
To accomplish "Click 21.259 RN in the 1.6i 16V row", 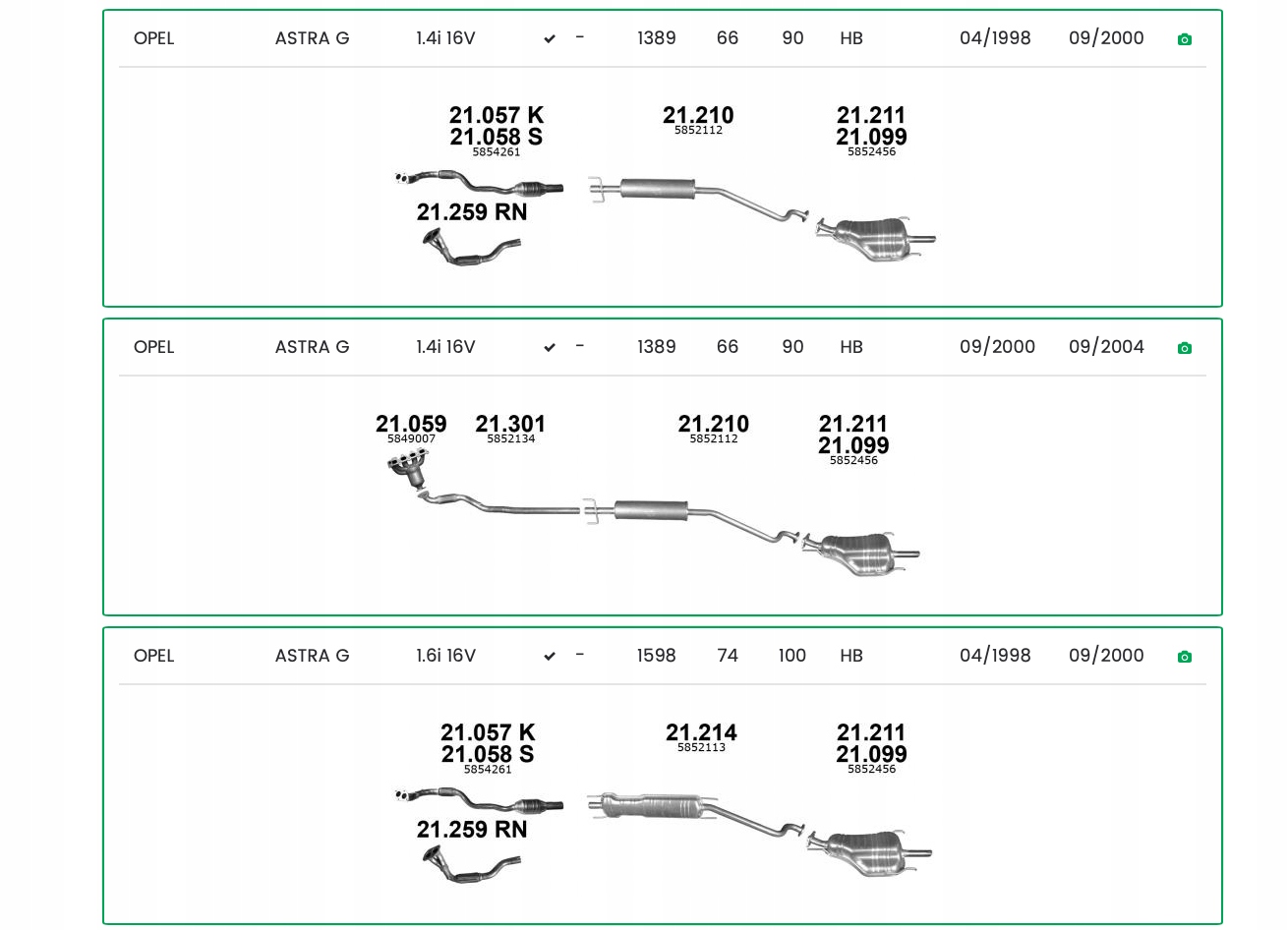I will (x=472, y=830).
